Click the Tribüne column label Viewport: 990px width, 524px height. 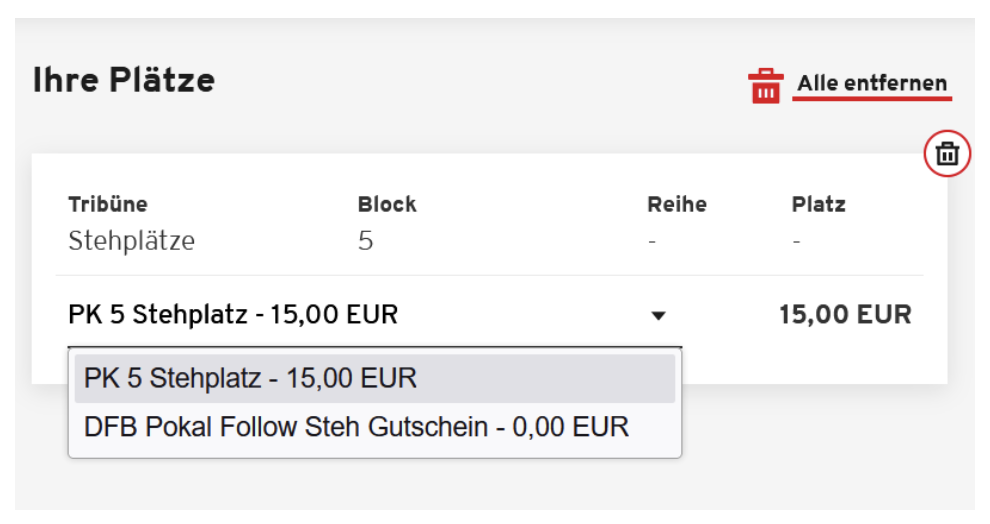pyautogui.click(x=108, y=204)
